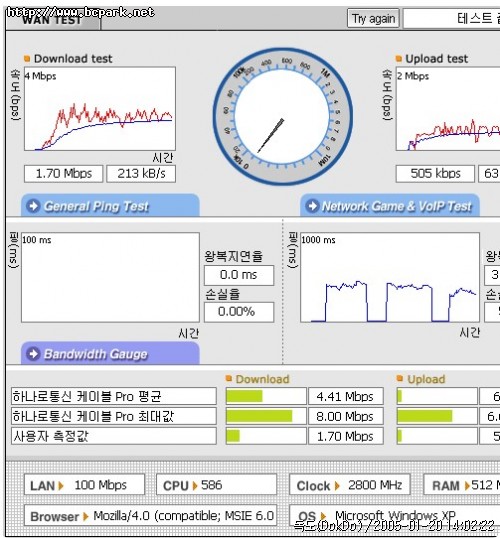Click the 0.0 ms round-trip delay field
The image size is (500, 538).
click(x=239, y=275)
